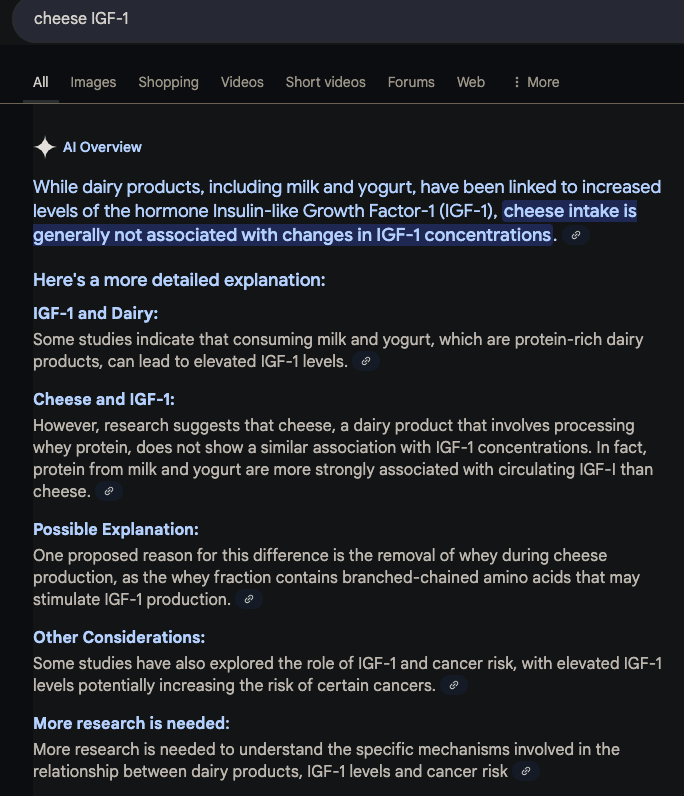Expand the More search filters menu
Screen dimensions: 684x796
[x=536, y=82]
